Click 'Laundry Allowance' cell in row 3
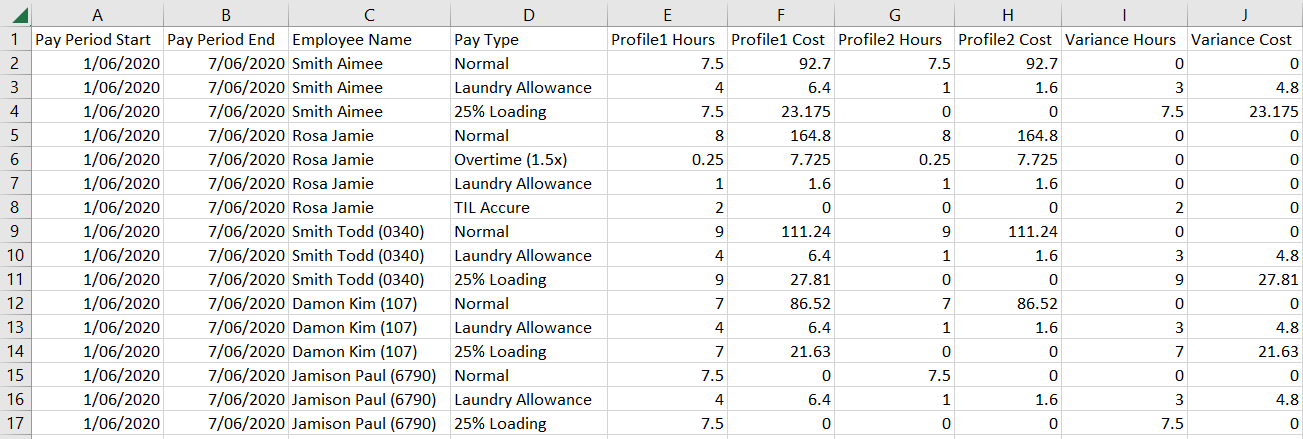This screenshot has height=439, width=1303. click(x=529, y=88)
